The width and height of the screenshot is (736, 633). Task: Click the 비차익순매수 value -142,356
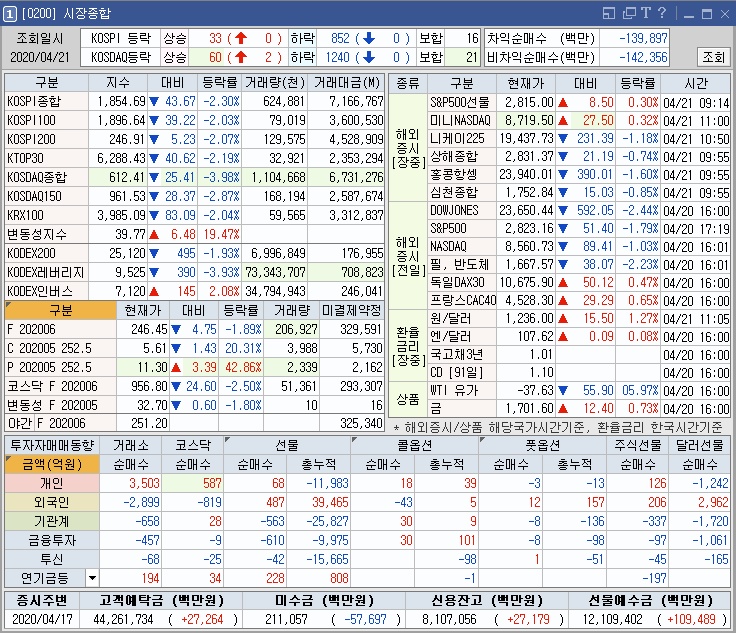(x=643, y=57)
